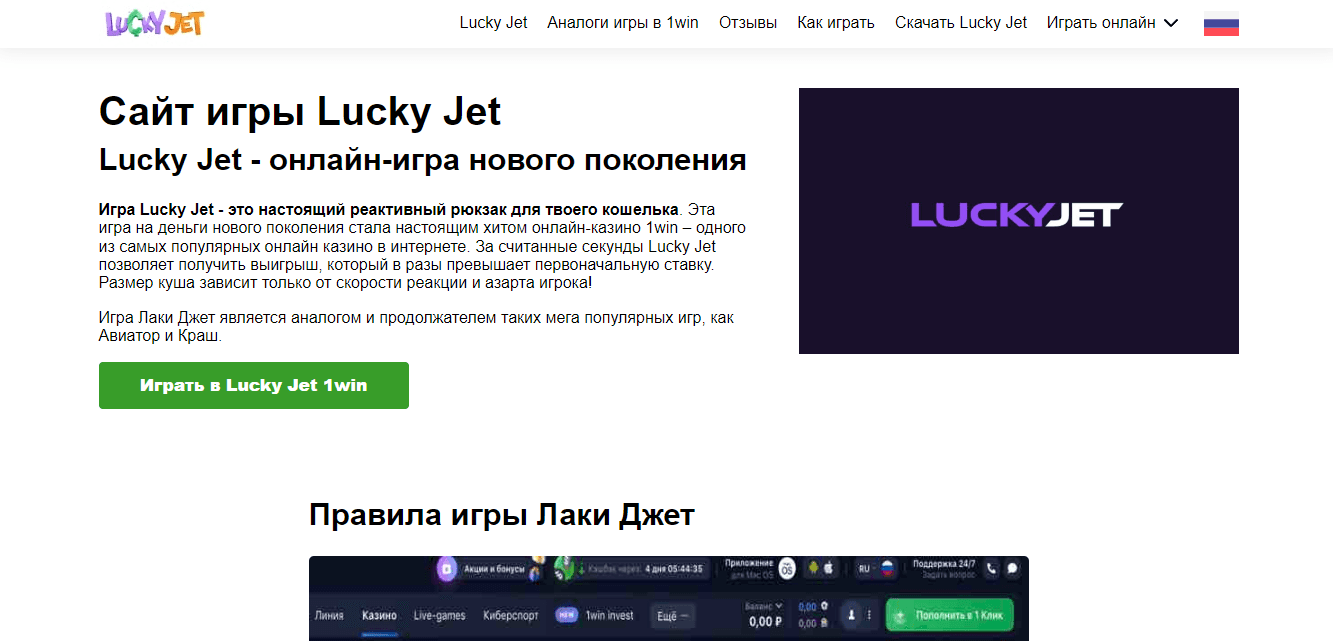Viewport: 1333px width, 641px height.
Task: Select Отзывы in the navigation menu
Action: (x=747, y=22)
